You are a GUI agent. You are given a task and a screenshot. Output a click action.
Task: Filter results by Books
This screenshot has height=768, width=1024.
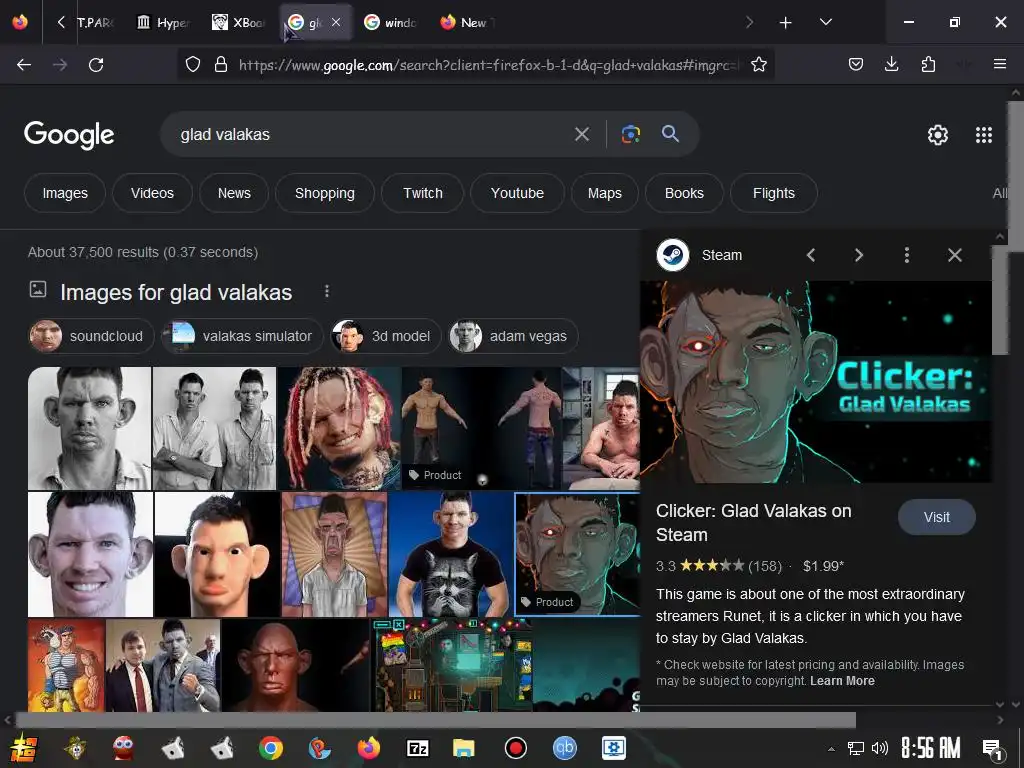point(684,193)
